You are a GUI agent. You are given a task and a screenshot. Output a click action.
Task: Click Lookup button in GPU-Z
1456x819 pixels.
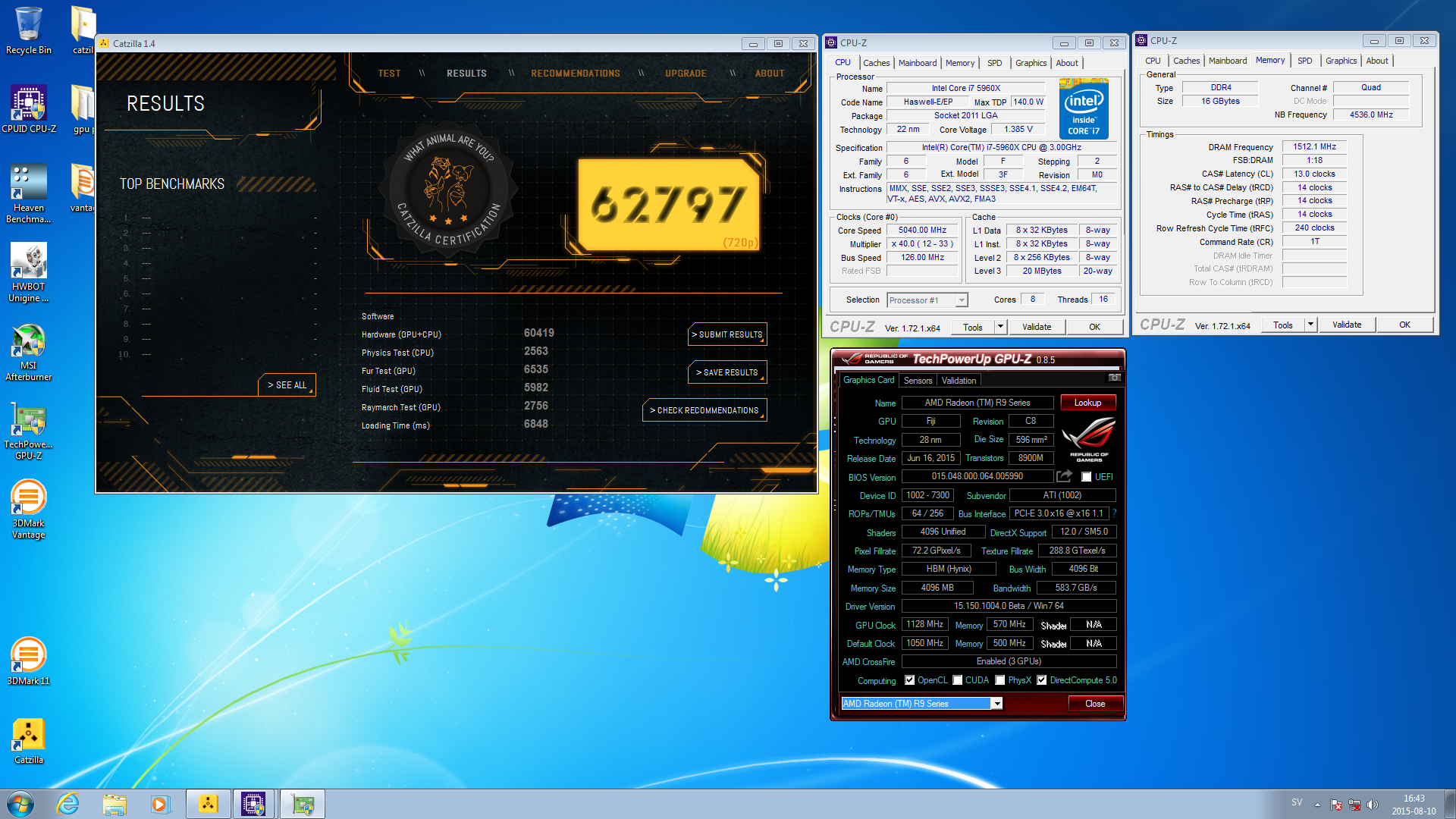[x=1087, y=403]
